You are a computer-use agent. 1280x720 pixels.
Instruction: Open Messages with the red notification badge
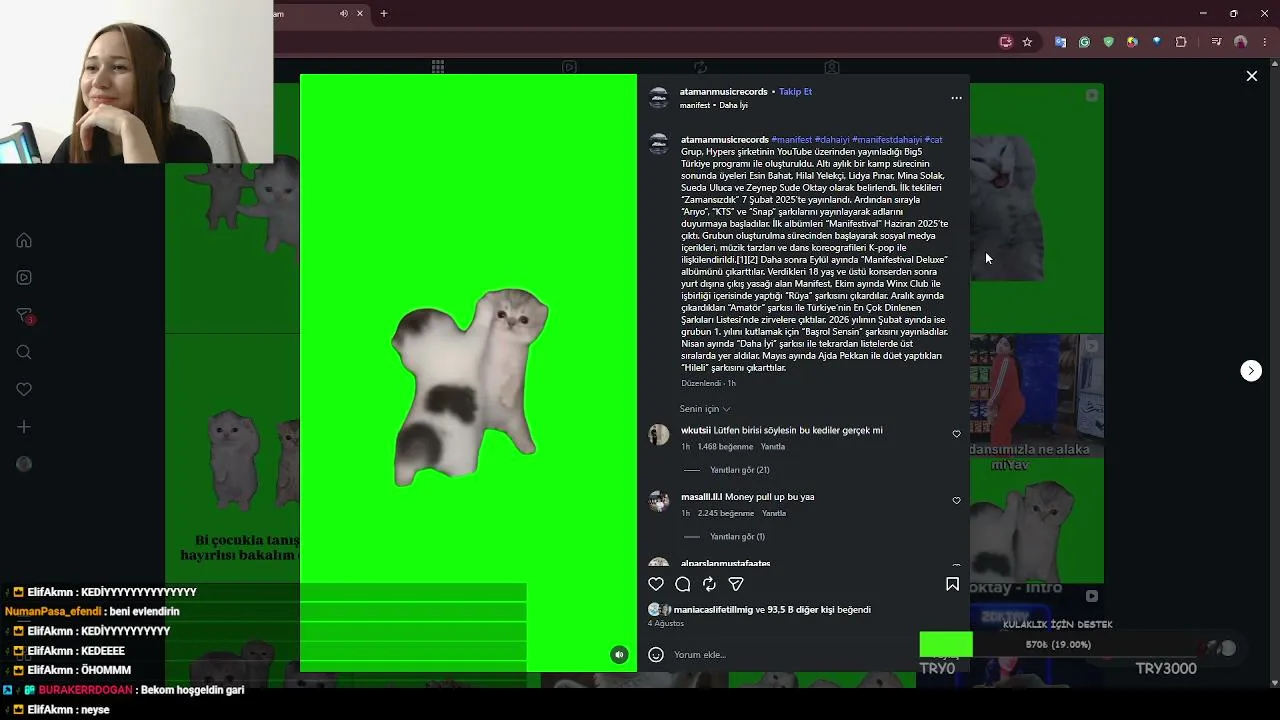coord(25,316)
